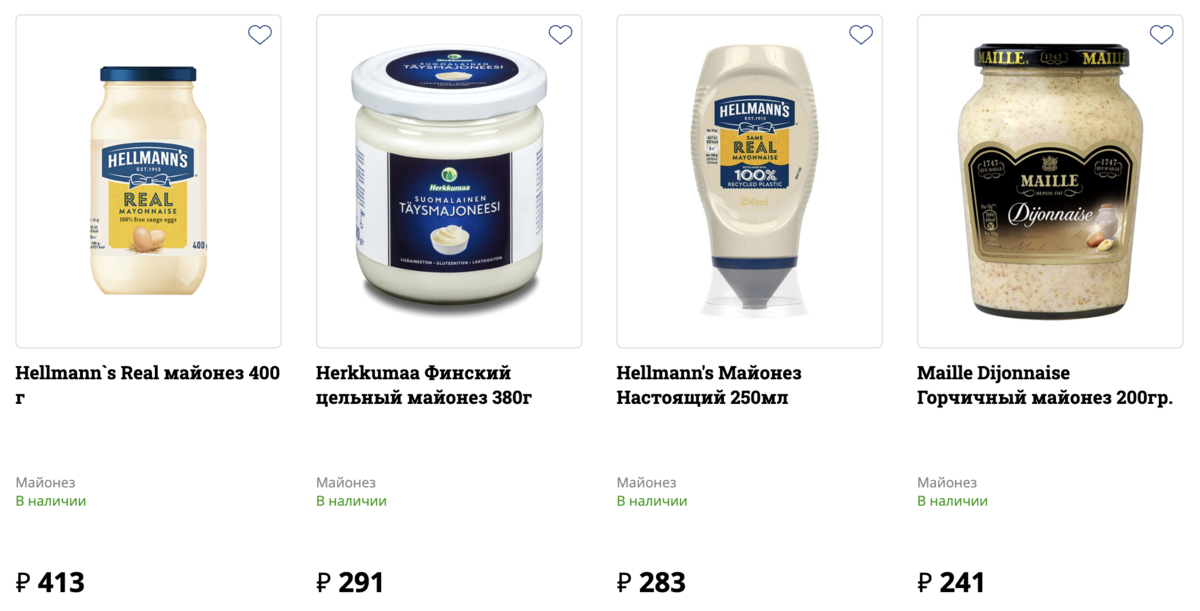1200x611 pixels.
Task: View the Hellmann's squeeze bottle picture
Action: tap(750, 181)
